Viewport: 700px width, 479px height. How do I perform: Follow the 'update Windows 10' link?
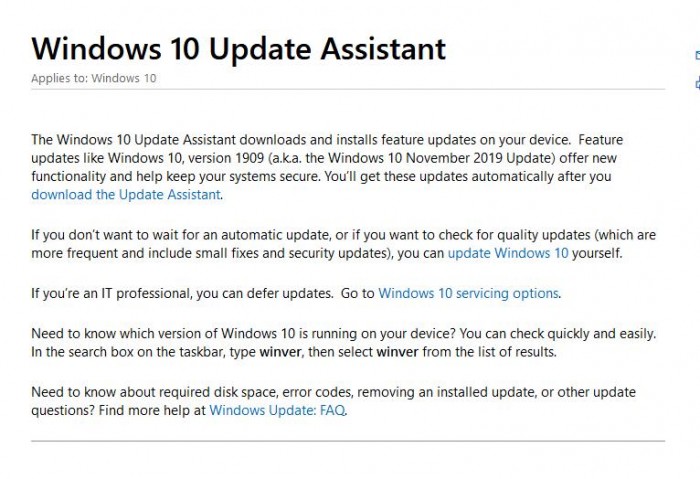[x=508, y=253]
